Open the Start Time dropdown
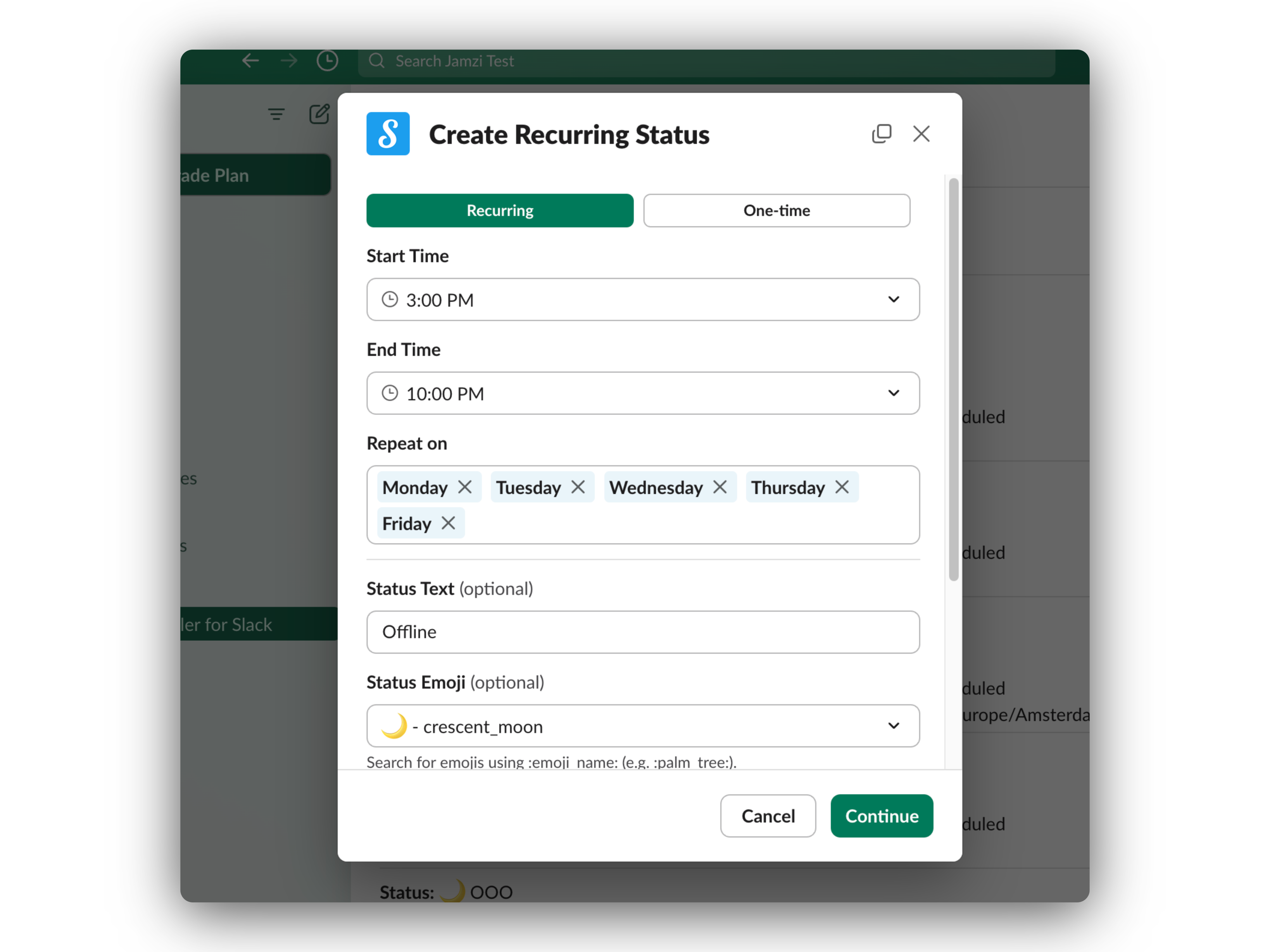This screenshot has width=1270, height=952. click(643, 300)
